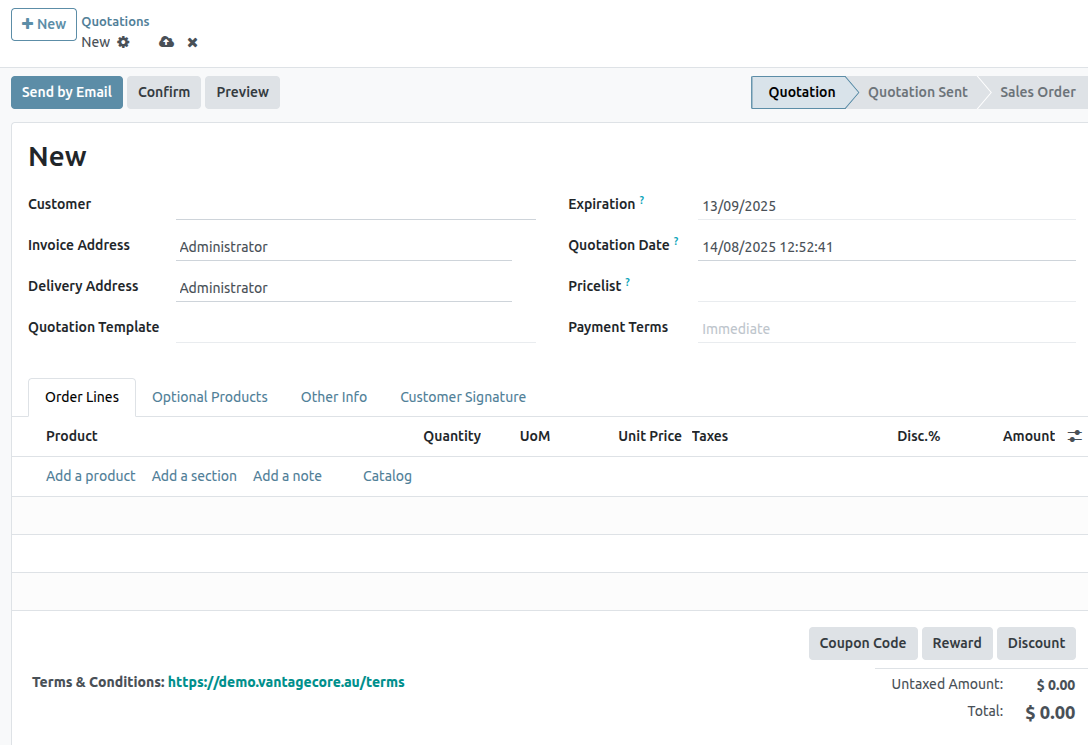Screen dimensions: 1088x745
Task: Open the Terms & Conditions URL link
Action: click(286, 682)
